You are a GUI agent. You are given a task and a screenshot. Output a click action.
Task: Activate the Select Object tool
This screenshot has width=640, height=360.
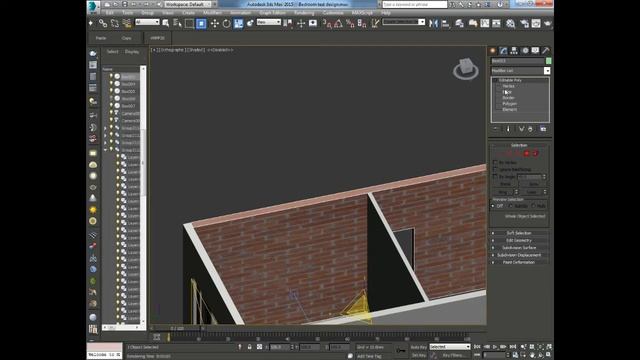[x=165, y=24]
